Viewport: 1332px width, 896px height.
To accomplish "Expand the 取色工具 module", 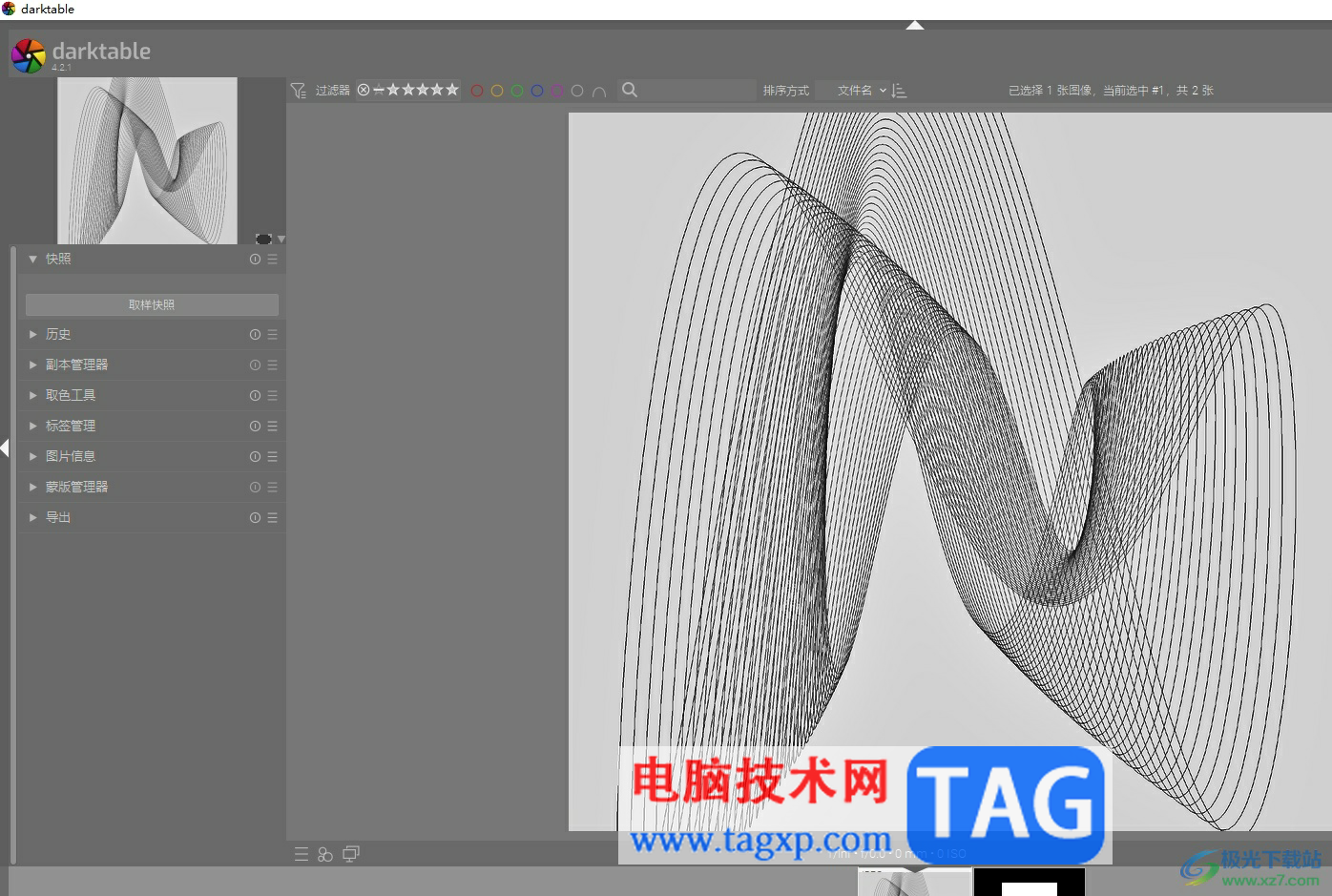I will click(32, 395).
